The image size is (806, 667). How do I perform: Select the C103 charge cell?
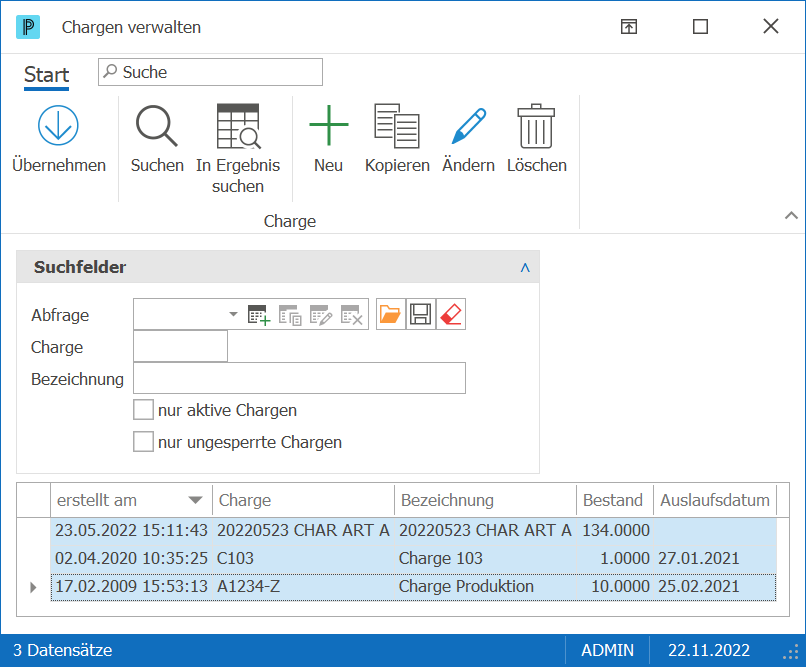coord(303,559)
